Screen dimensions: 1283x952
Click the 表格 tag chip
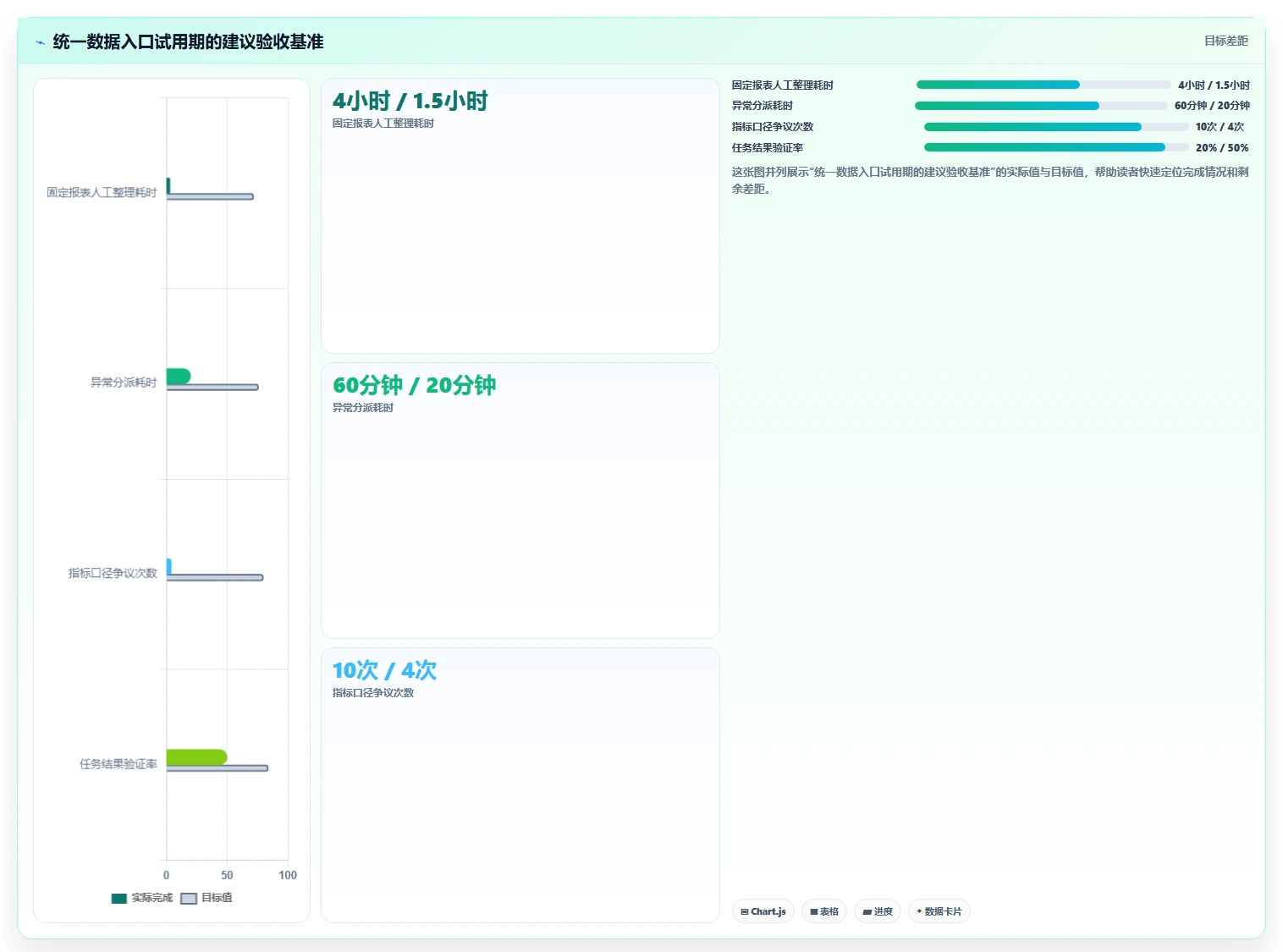(824, 911)
